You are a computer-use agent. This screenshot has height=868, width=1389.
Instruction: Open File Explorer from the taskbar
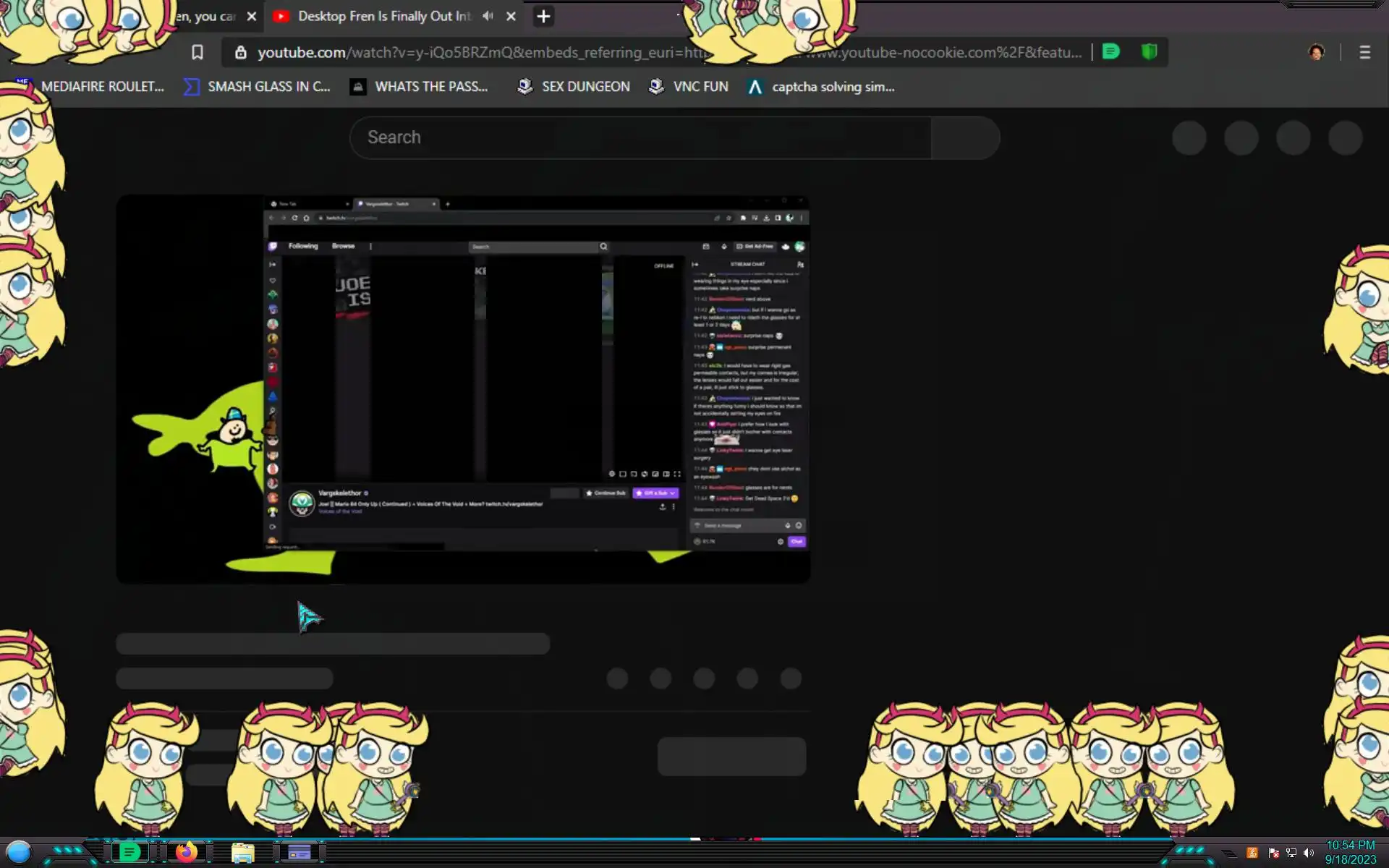[242, 853]
